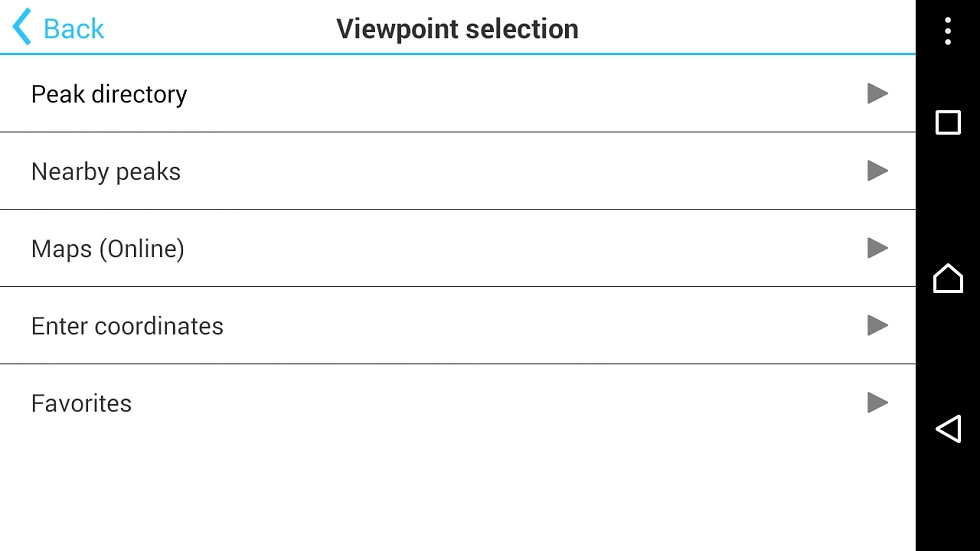Choose Maps (Online) option
Image resolution: width=980 pixels, height=551 pixels.
[x=108, y=249]
